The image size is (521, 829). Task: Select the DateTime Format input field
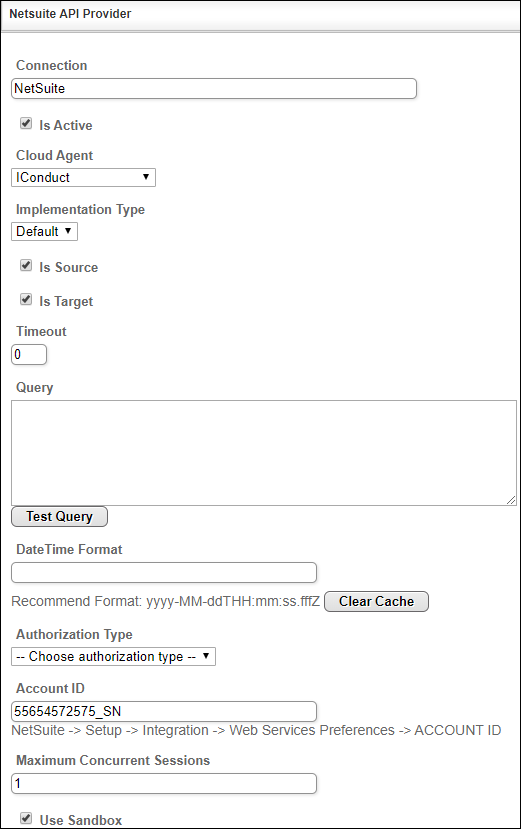click(164, 573)
